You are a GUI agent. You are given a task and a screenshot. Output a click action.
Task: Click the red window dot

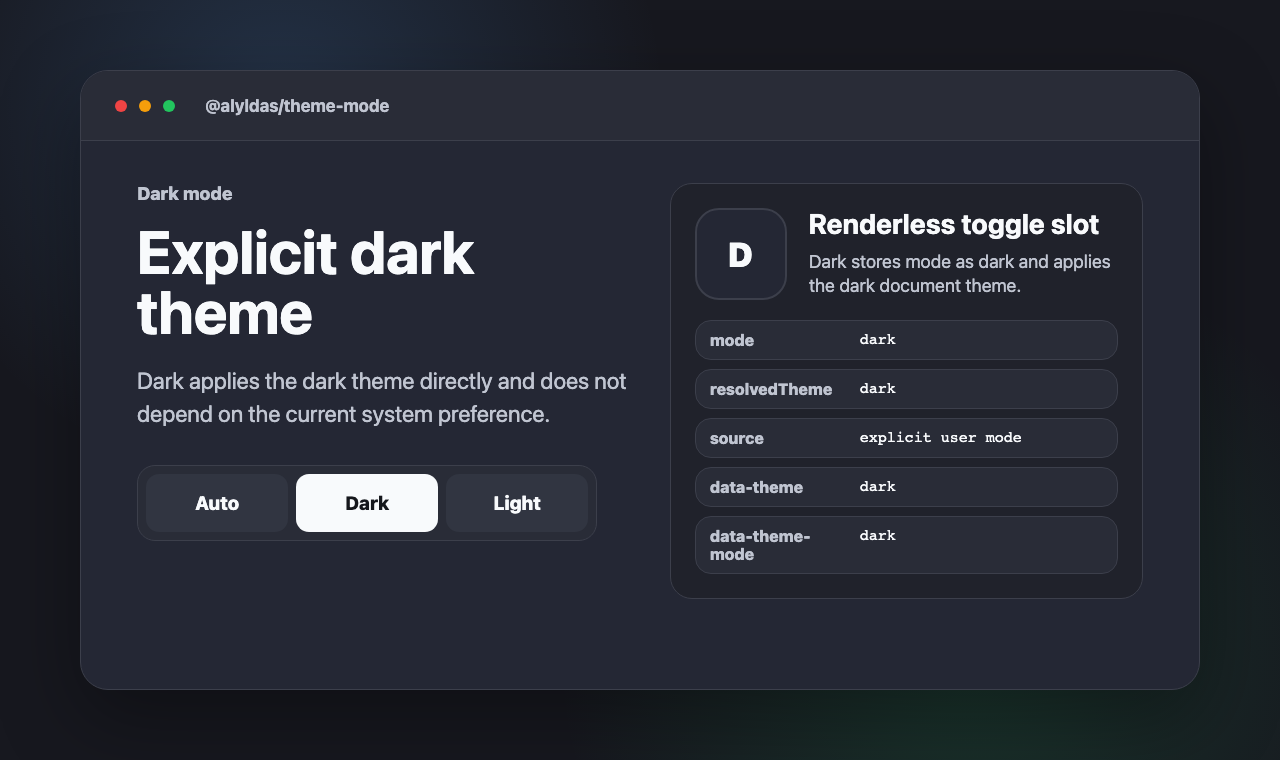point(121,106)
